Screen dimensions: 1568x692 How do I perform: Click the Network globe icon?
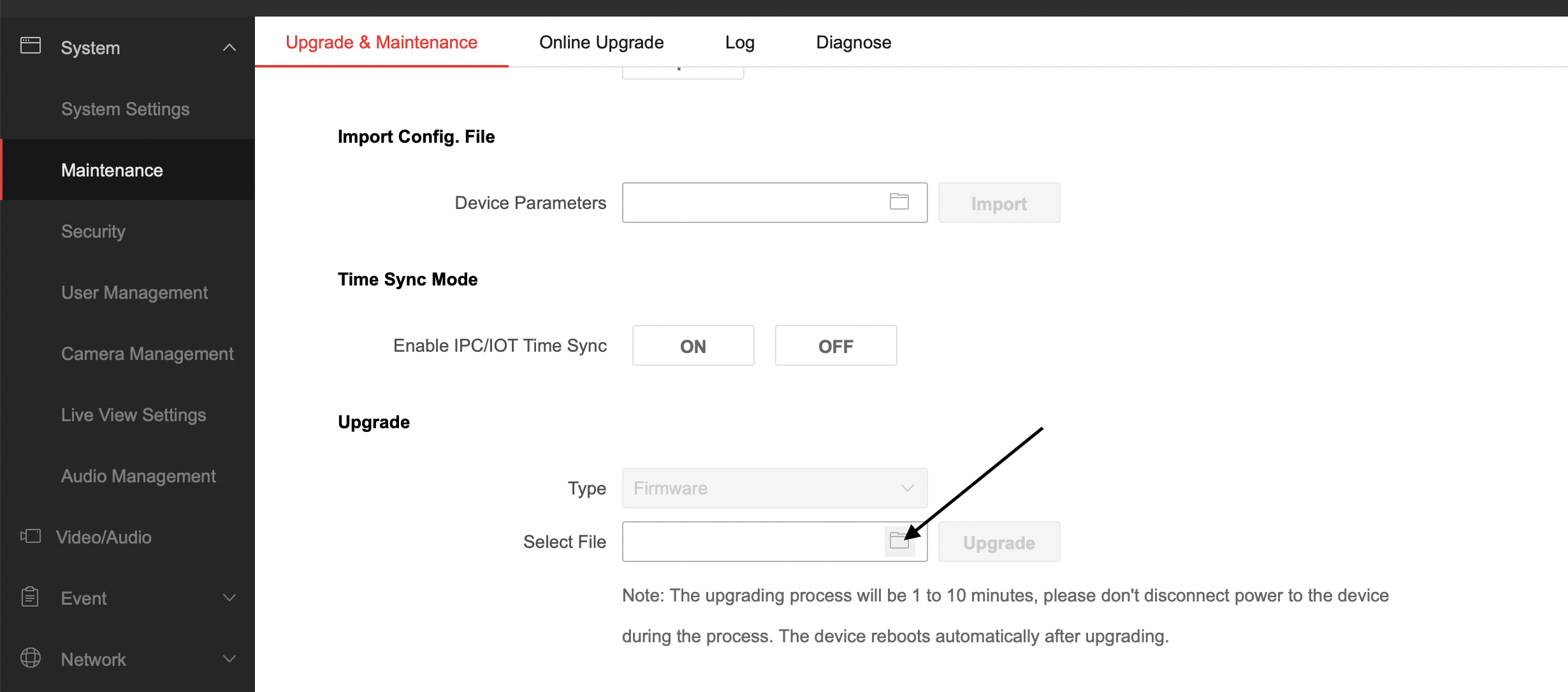click(30, 658)
